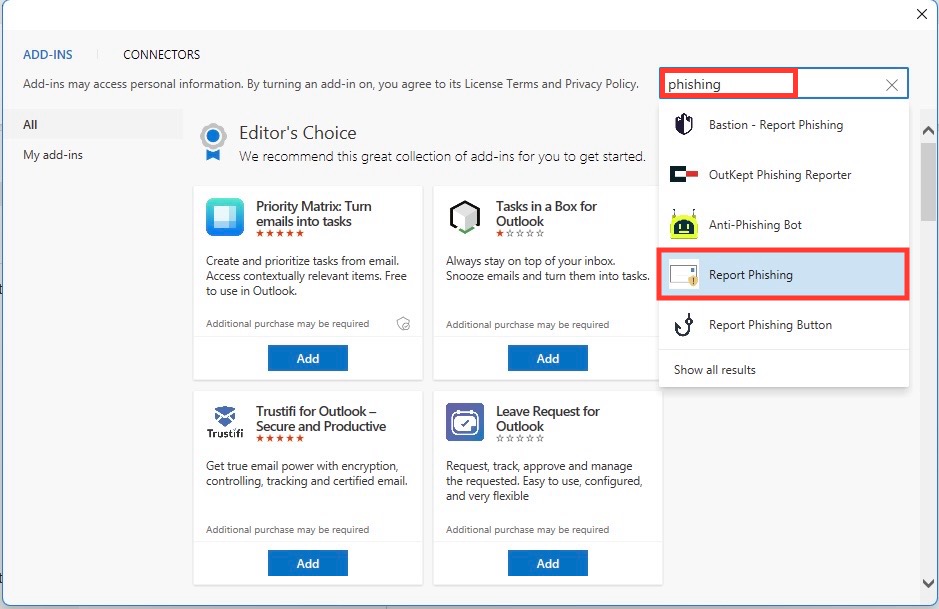Click the Tasks in a Box description

point(547,268)
